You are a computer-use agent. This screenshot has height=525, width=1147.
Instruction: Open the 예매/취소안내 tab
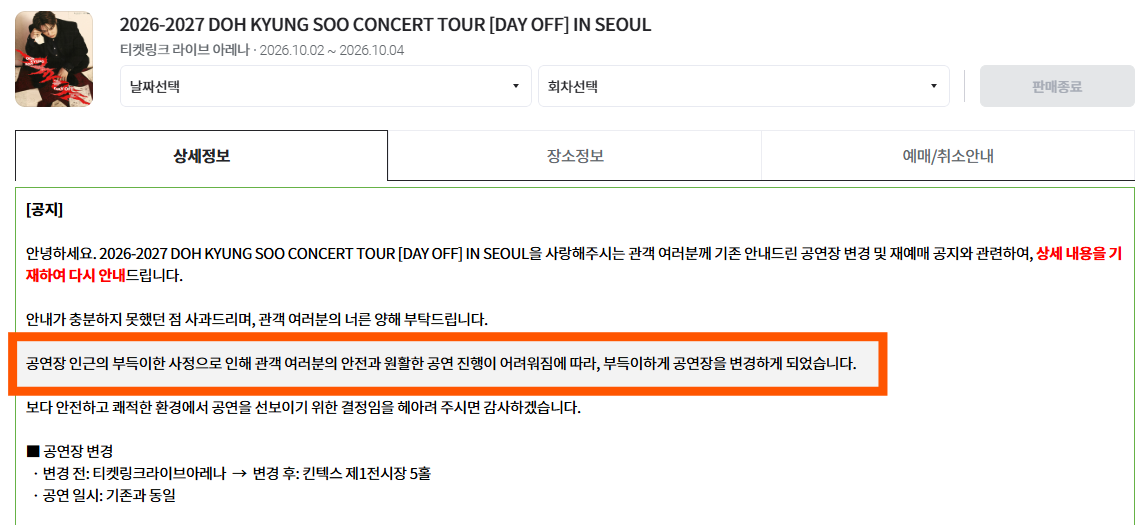[947, 156]
